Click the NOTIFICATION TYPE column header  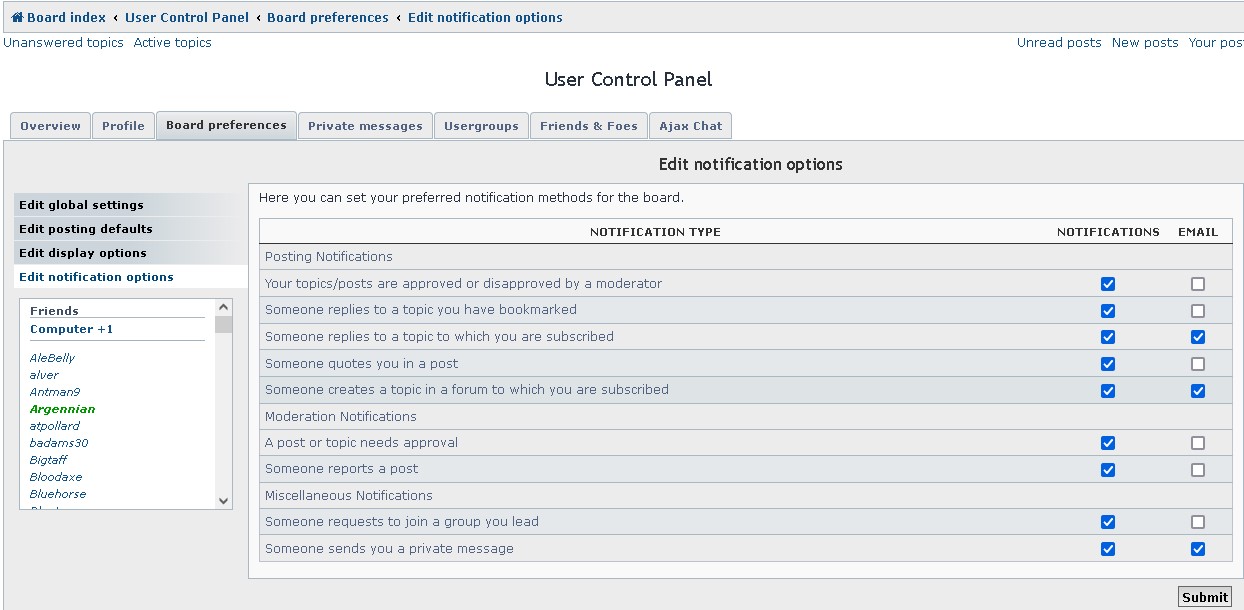click(x=655, y=232)
